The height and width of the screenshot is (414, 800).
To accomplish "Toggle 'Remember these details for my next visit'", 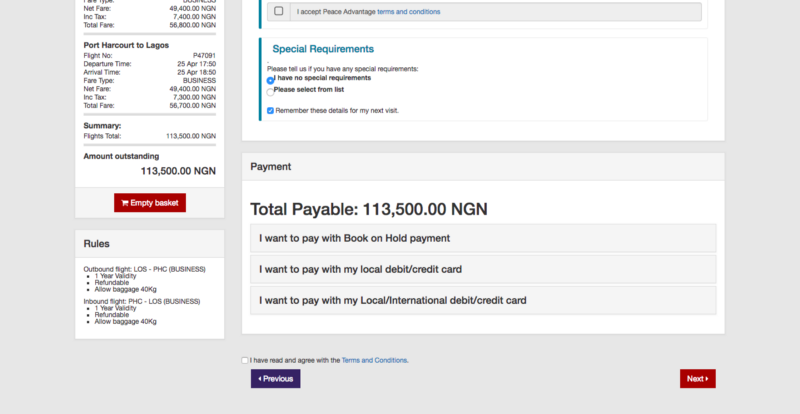I will [270, 110].
